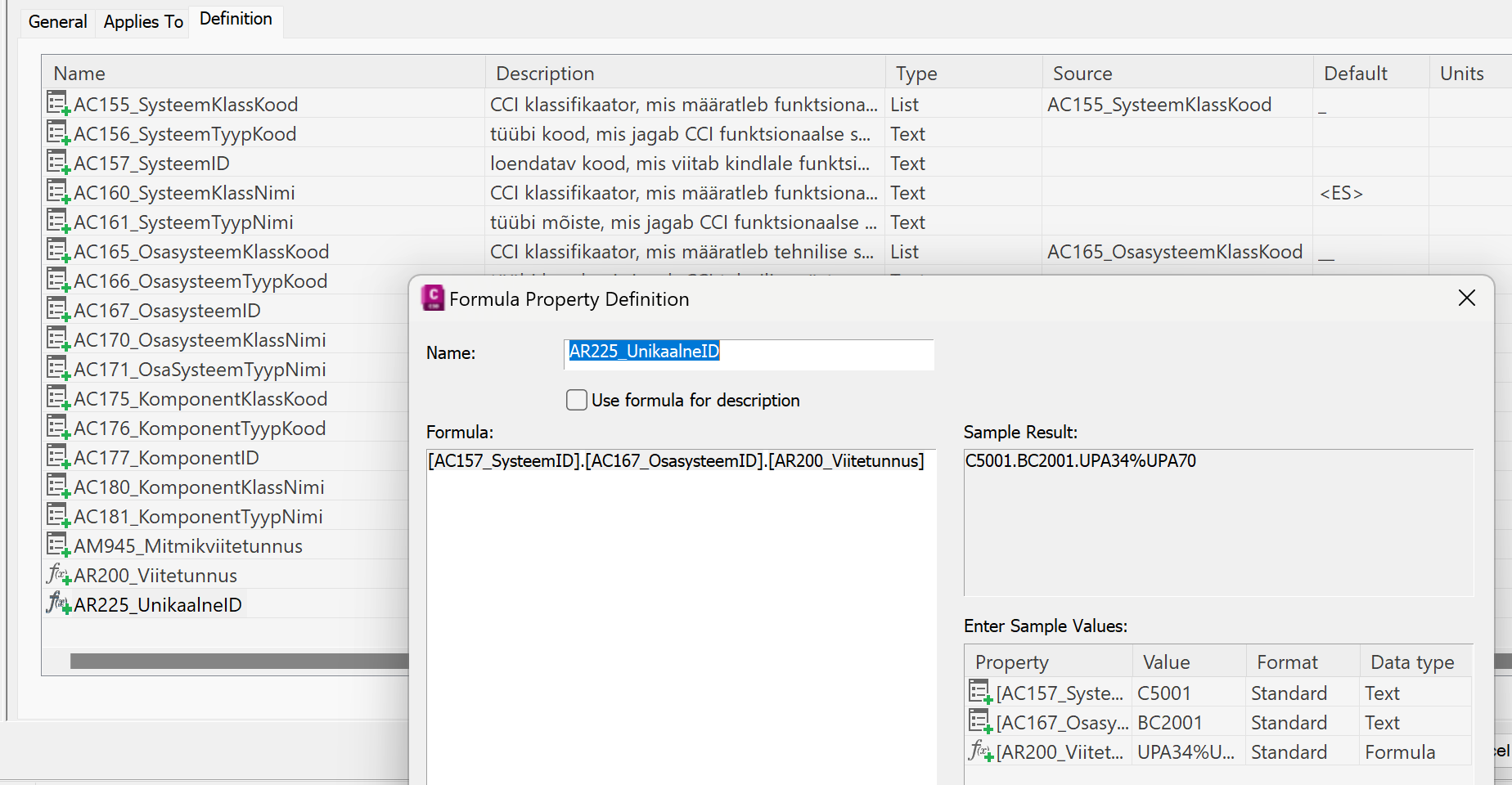The width and height of the screenshot is (1512, 785).
Task: Enable Use formula for description checkbox
Action: pos(577,400)
